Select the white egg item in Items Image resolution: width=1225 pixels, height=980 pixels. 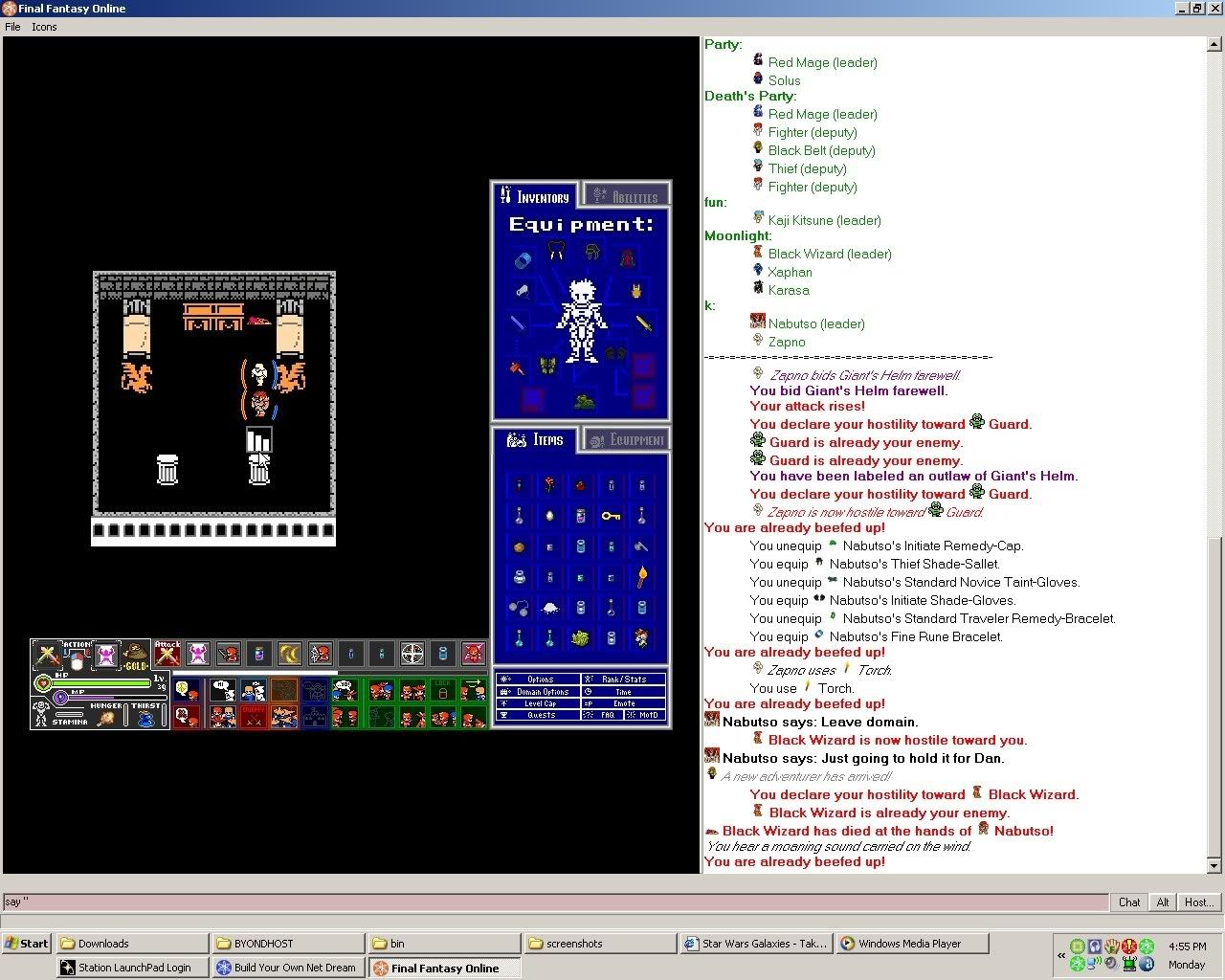[549, 516]
